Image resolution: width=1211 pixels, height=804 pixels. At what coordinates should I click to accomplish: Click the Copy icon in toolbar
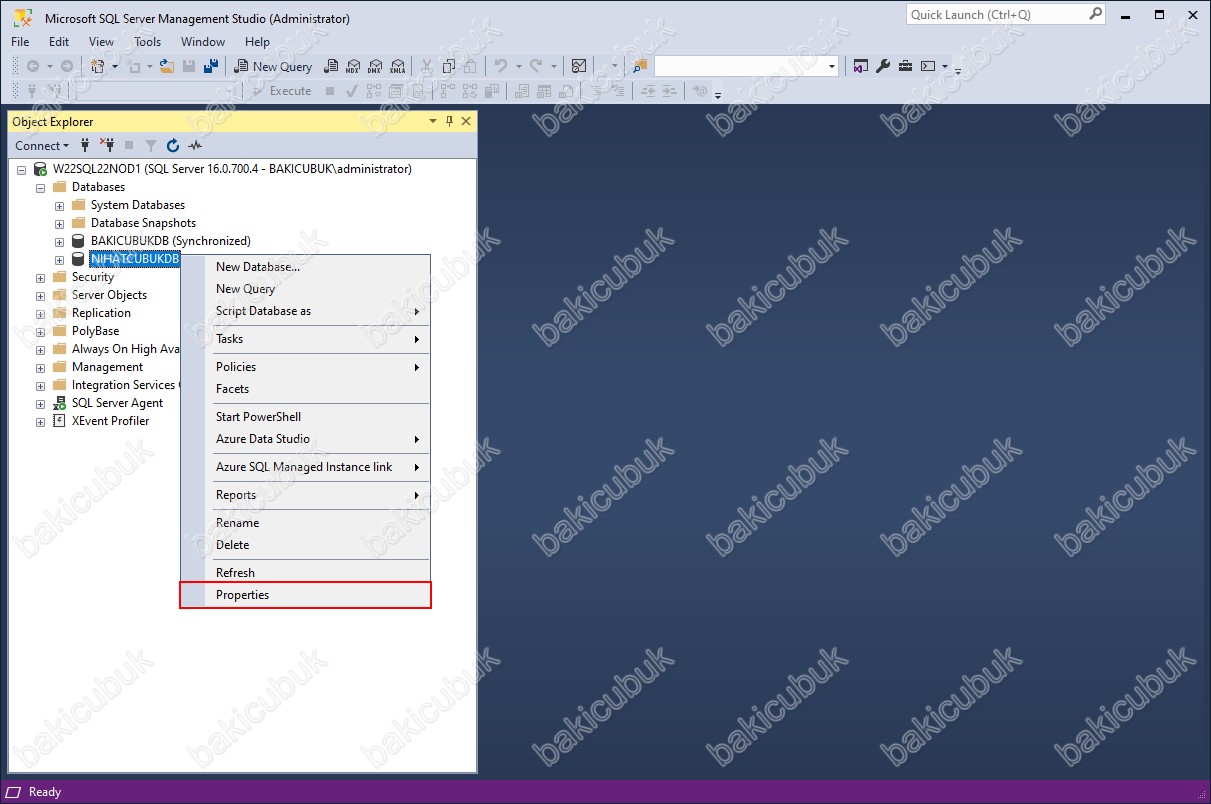pyautogui.click(x=448, y=66)
